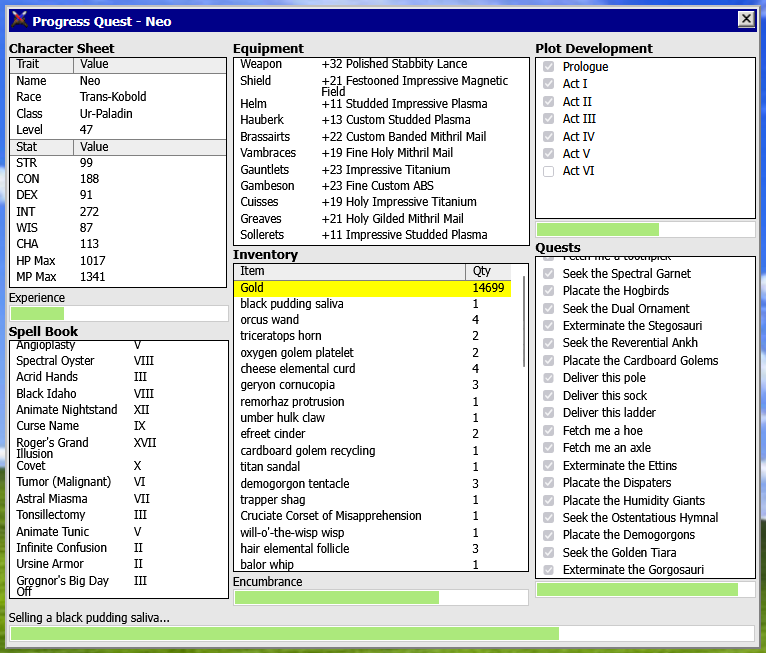The image size is (766, 653).
Task: Select the Cruciate Corset of Misapprehension item
Action: [373, 516]
